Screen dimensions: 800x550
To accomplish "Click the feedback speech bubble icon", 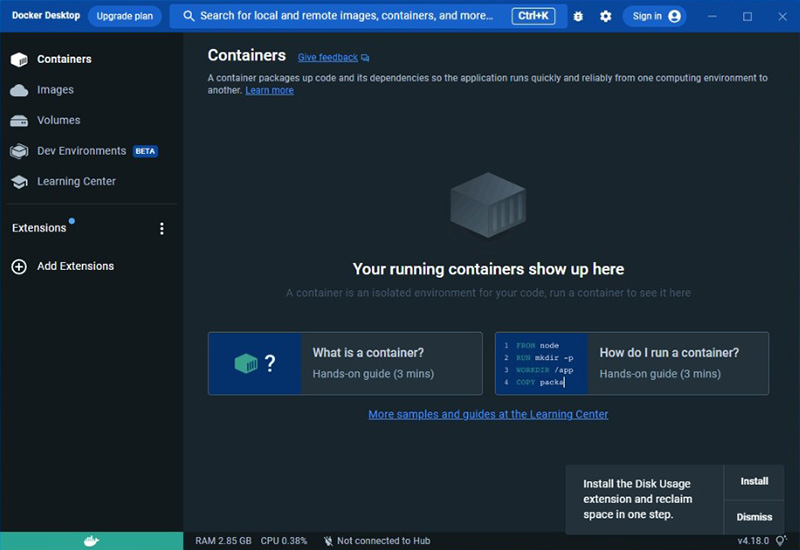I will 365,58.
